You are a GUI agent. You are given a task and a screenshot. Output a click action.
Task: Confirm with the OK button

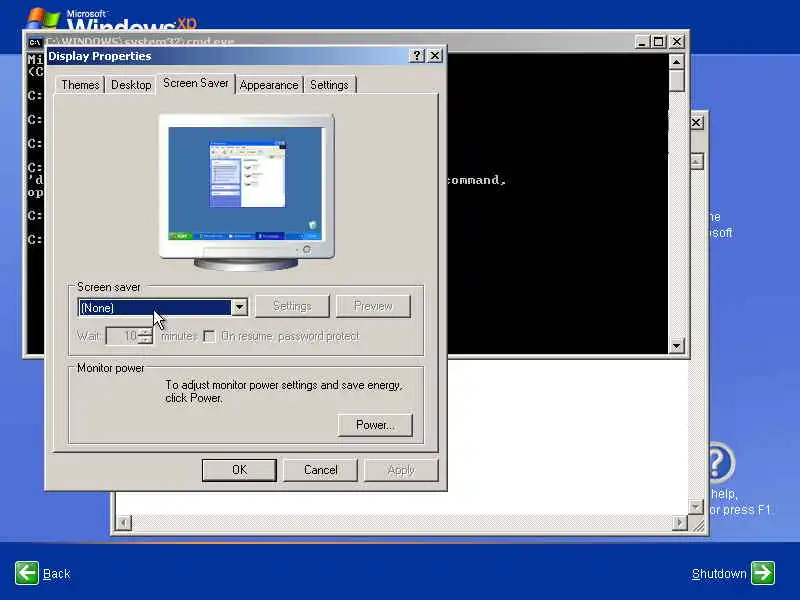[239, 470]
